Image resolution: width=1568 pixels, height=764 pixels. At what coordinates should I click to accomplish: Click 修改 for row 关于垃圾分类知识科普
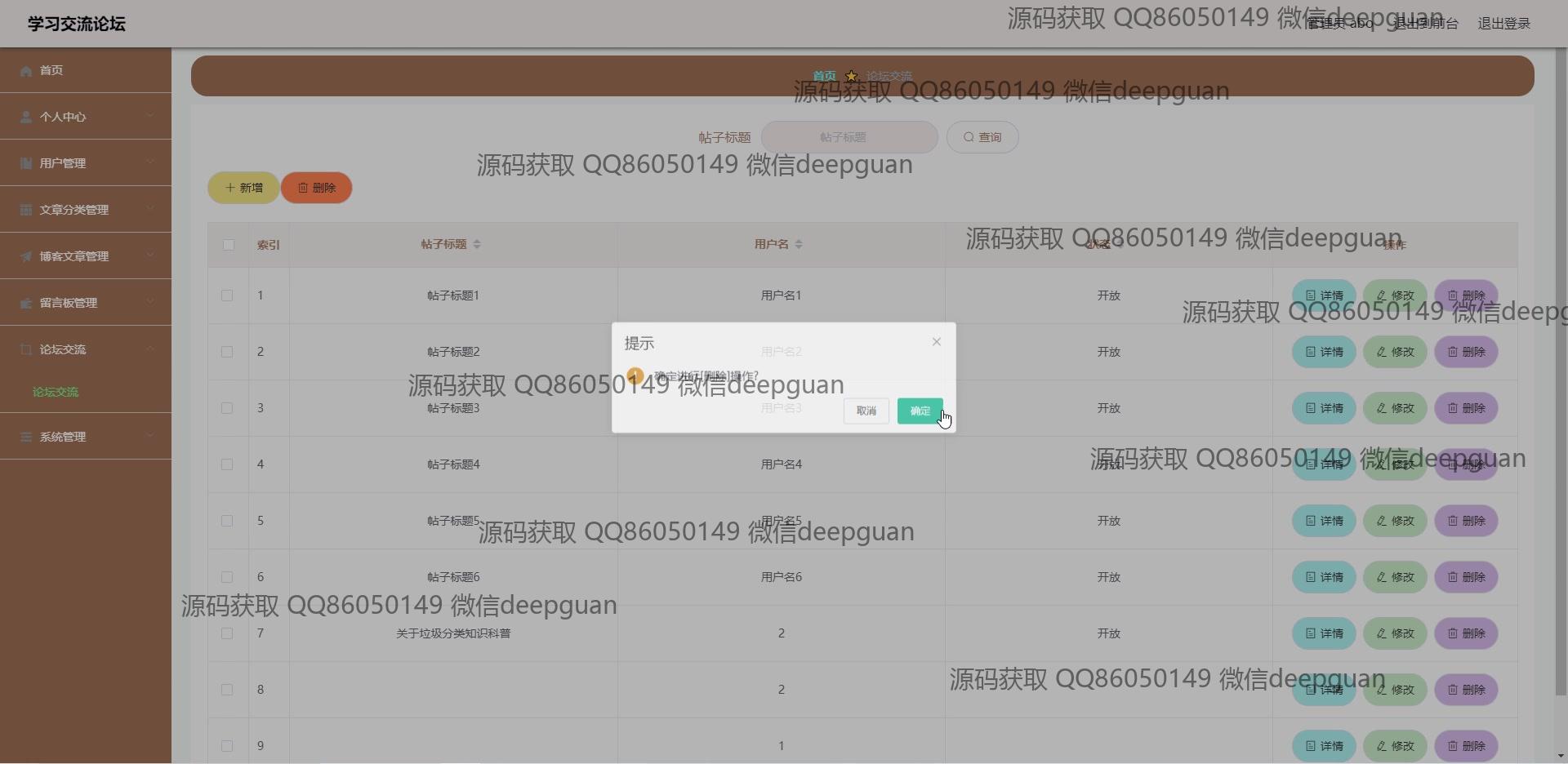[1395, 633]
